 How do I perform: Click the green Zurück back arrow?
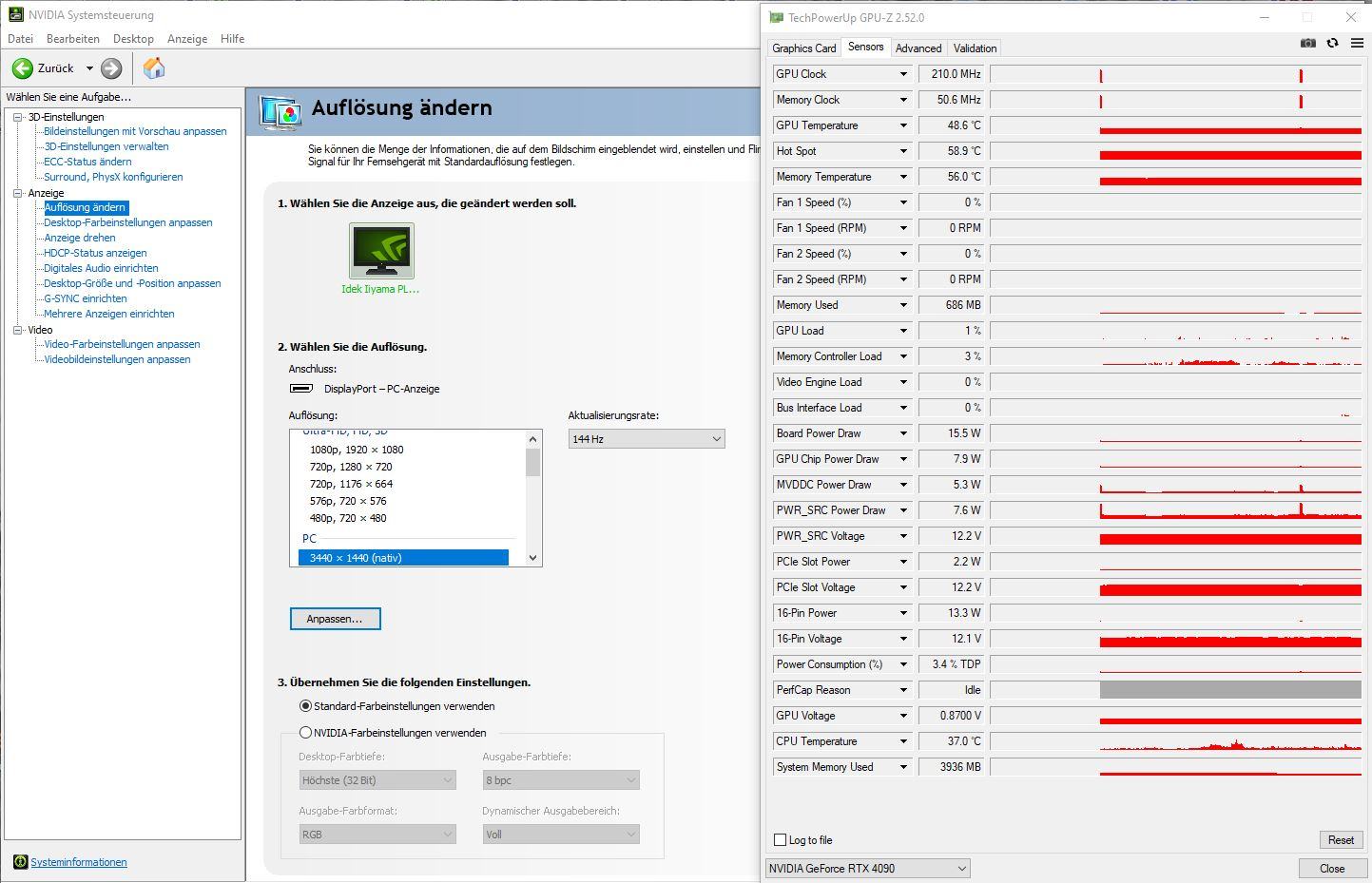coord(23,68)
